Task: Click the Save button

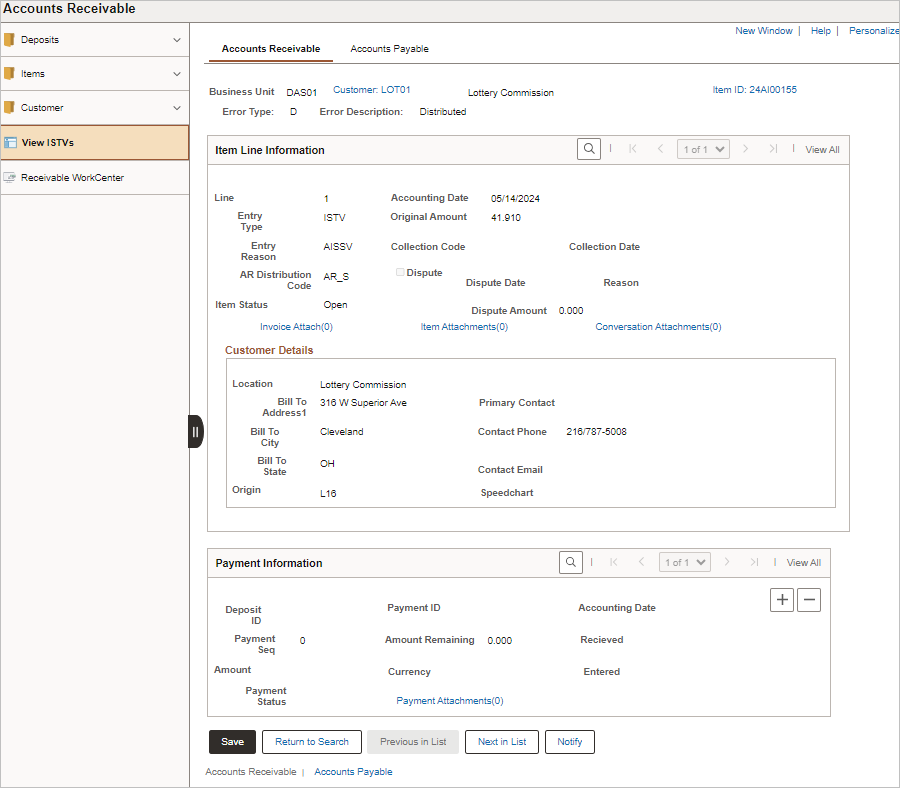Action: 232,742
